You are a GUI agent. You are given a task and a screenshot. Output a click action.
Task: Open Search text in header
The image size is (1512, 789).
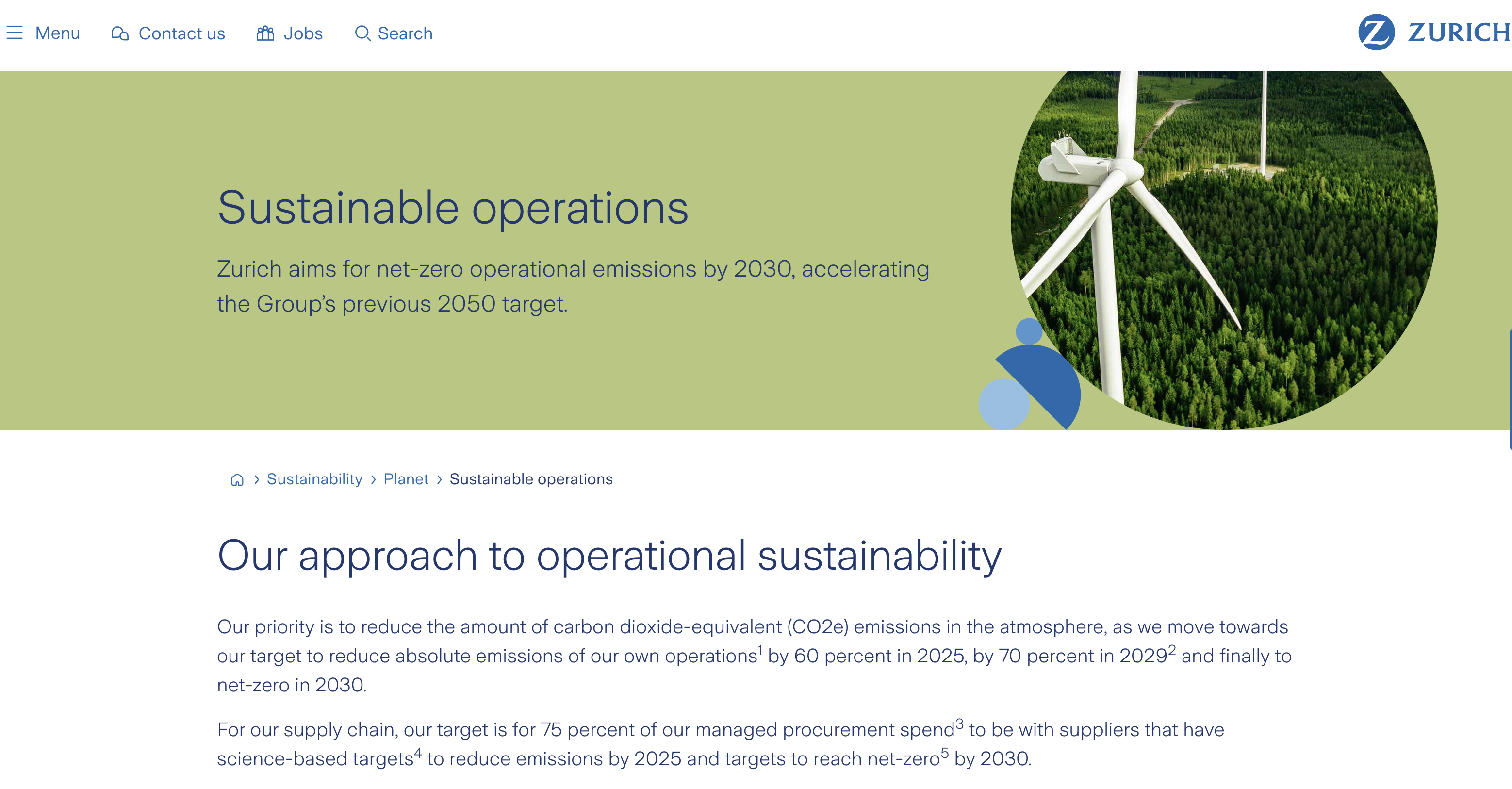405,33
